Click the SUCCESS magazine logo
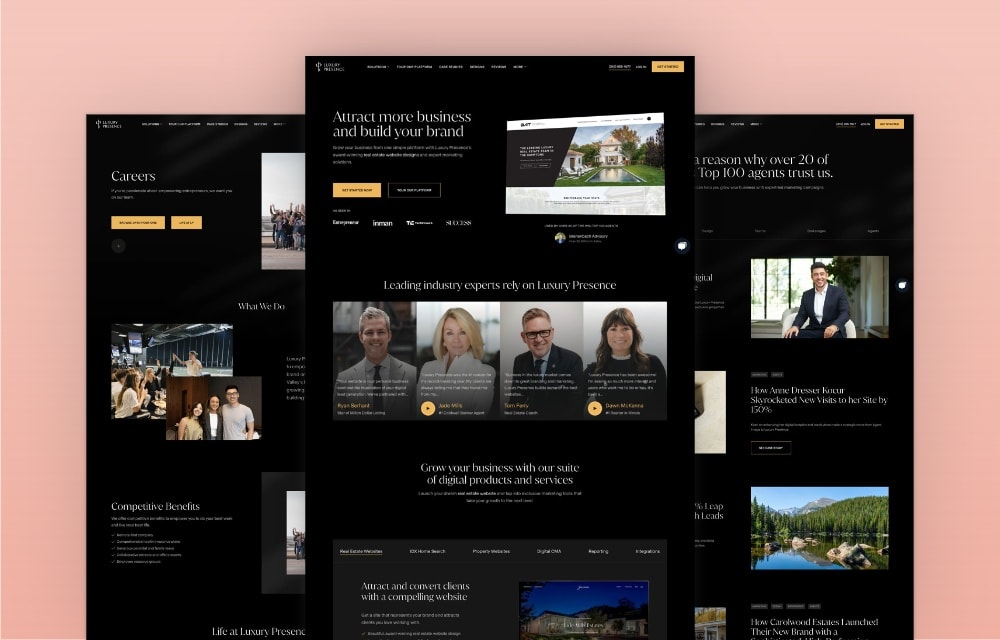 (458, 223)
